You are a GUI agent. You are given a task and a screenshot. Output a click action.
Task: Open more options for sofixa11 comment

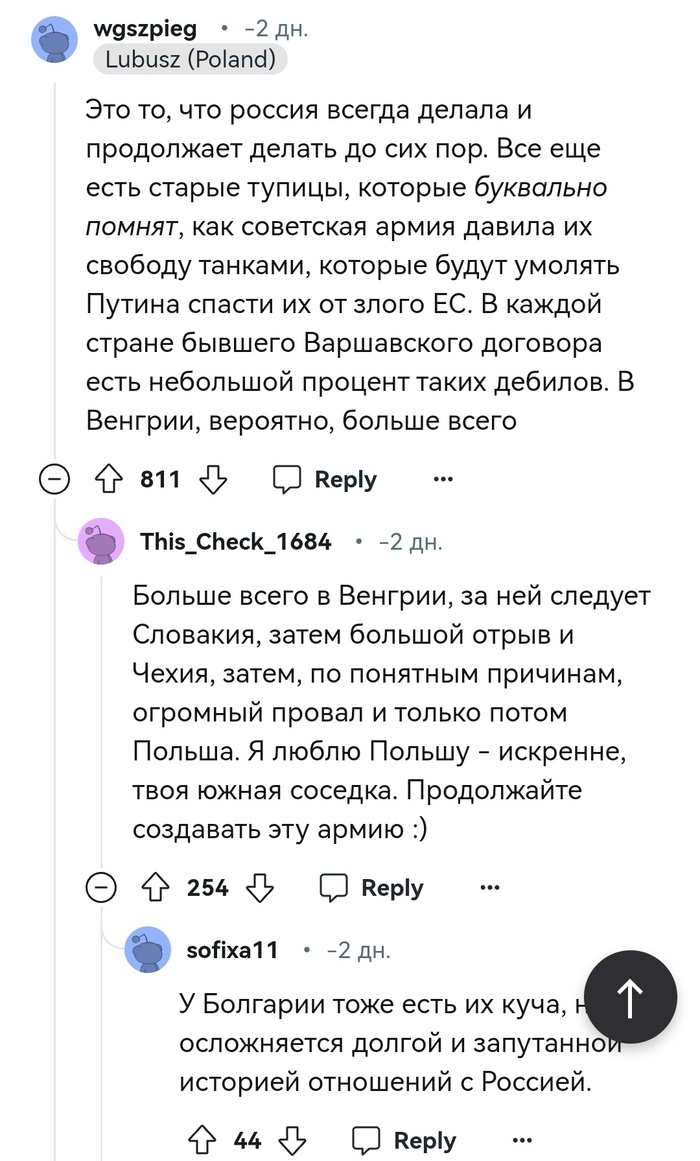point(522,1141)
